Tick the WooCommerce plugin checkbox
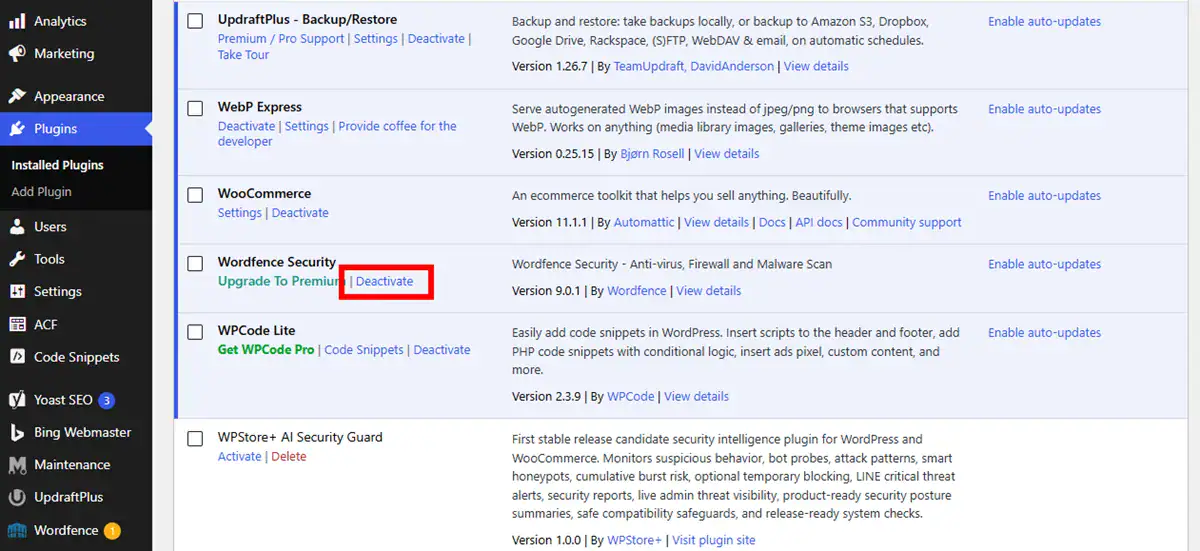Screen dimensions: 1200x551 (195, 195)
